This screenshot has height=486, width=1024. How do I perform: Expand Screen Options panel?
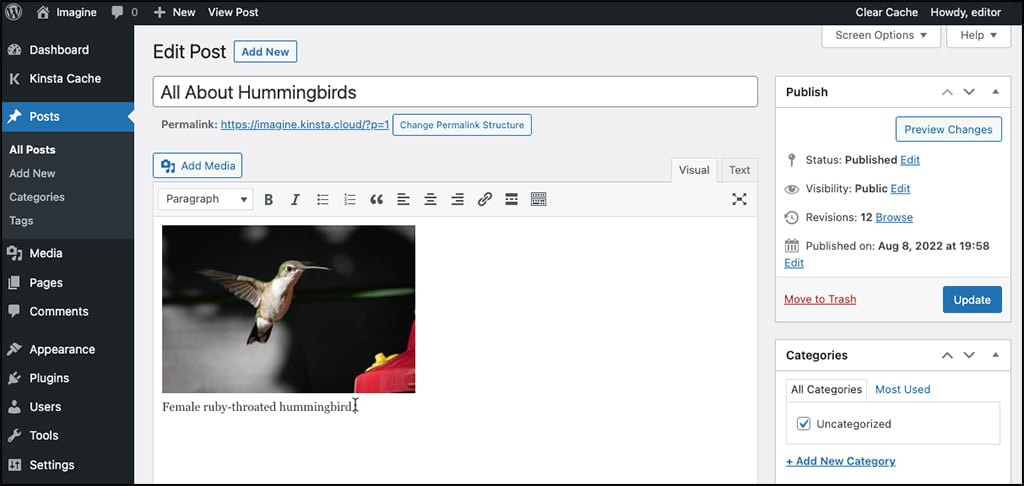click(880, 35)
